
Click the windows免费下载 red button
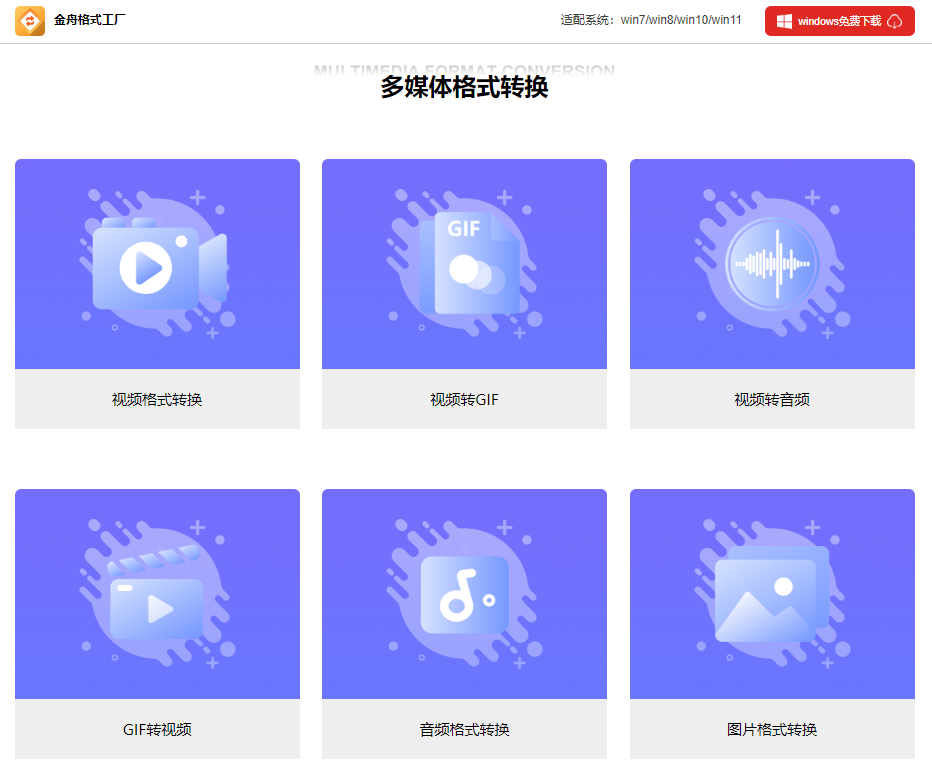(x=839, y=21)
